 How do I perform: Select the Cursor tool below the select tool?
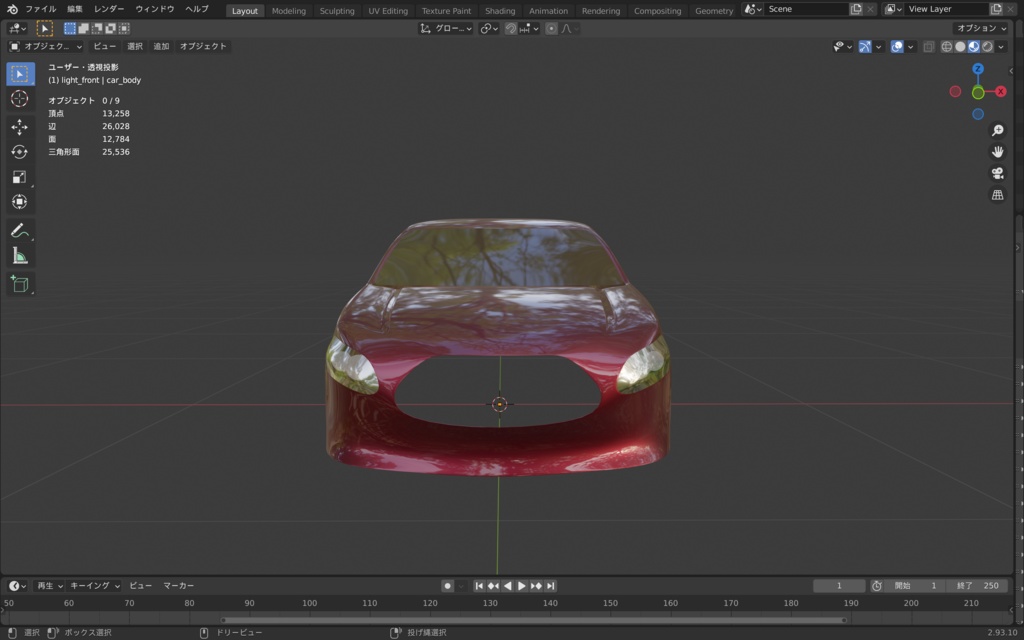point(20,98)
